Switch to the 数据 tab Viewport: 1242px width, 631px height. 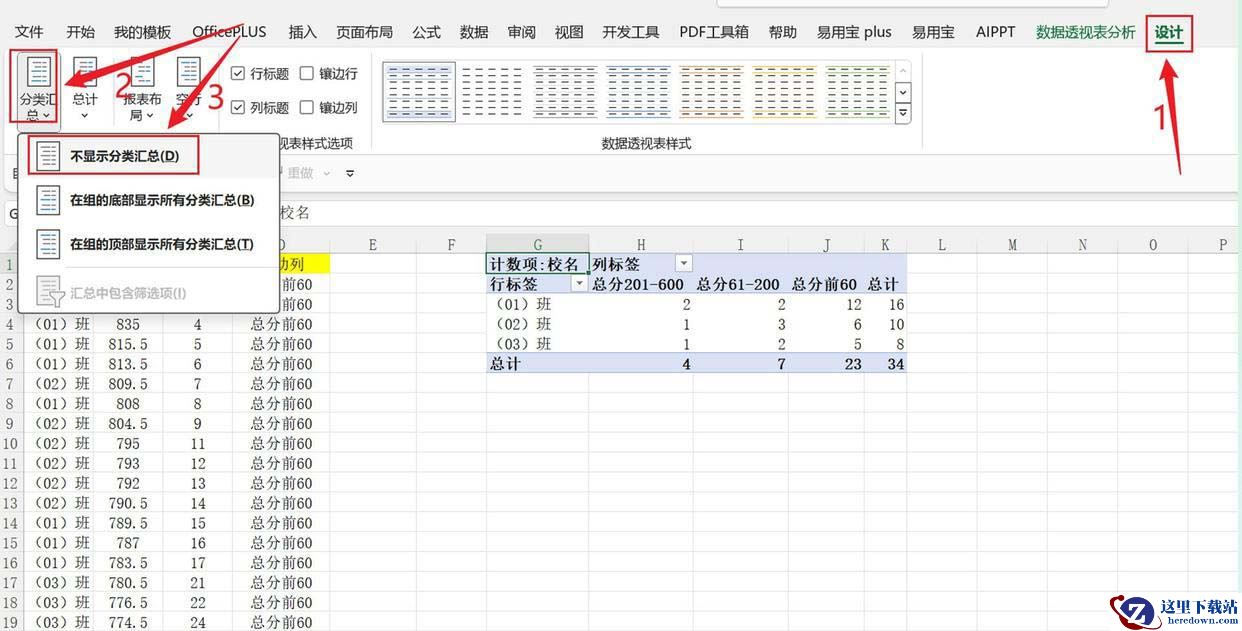coord(474,32)
